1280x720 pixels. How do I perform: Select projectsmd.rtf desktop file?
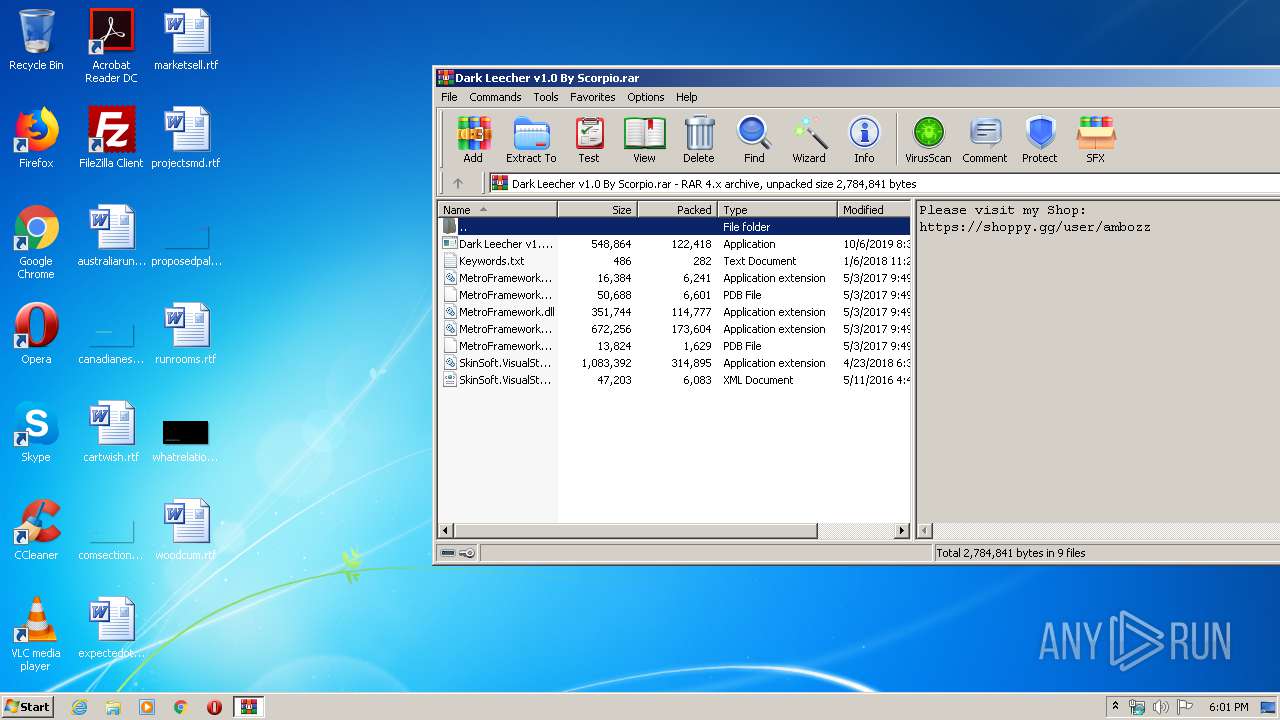[186, 138]
